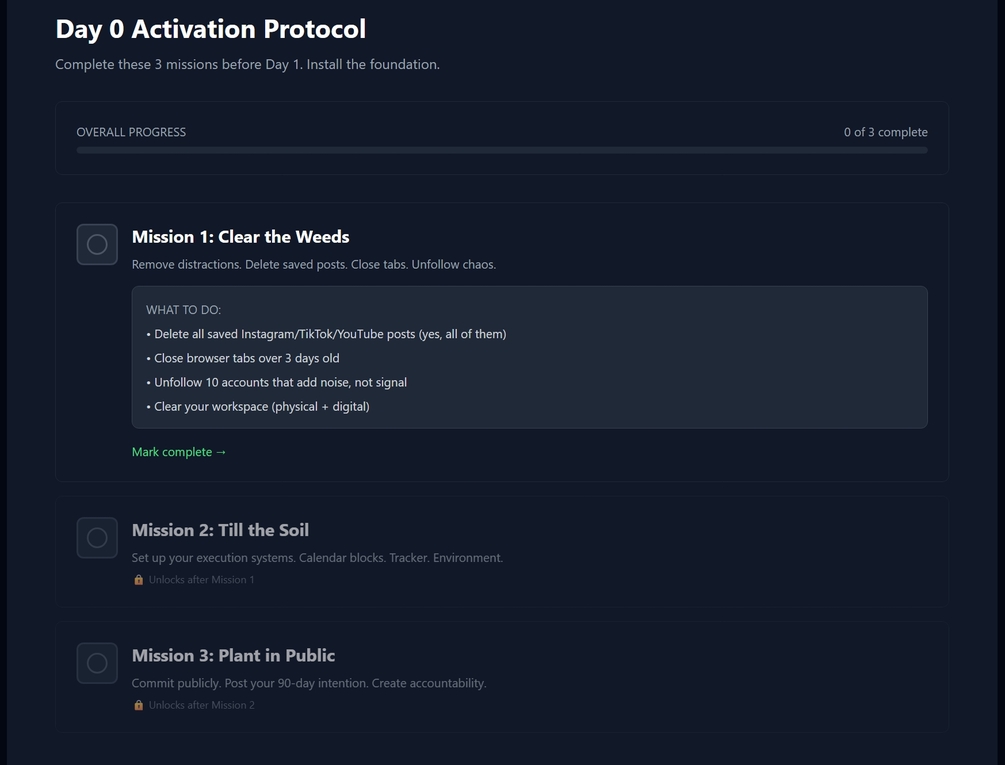Select the Close browser tabs item
The height and width of the screenshot is (765, 1005).
(x=246, y=358)
